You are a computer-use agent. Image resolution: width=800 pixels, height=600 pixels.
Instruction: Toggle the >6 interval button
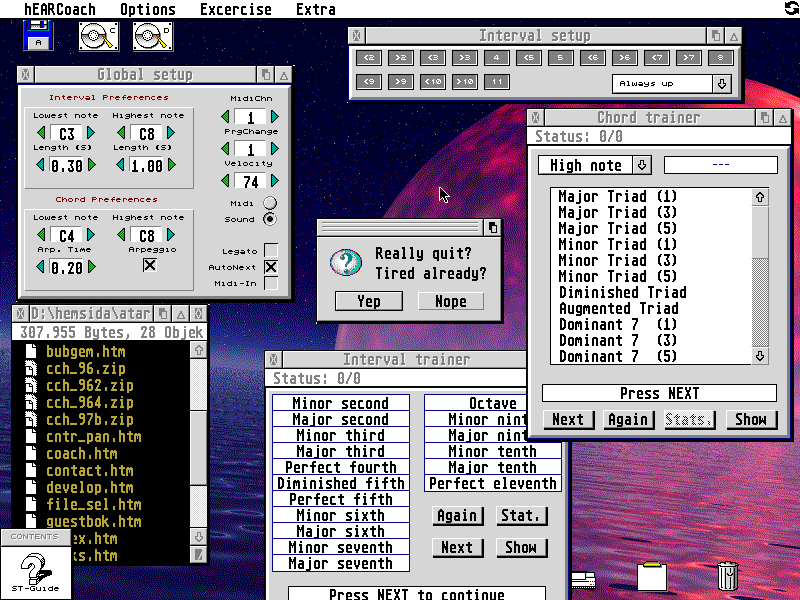(x=624, y=58)
